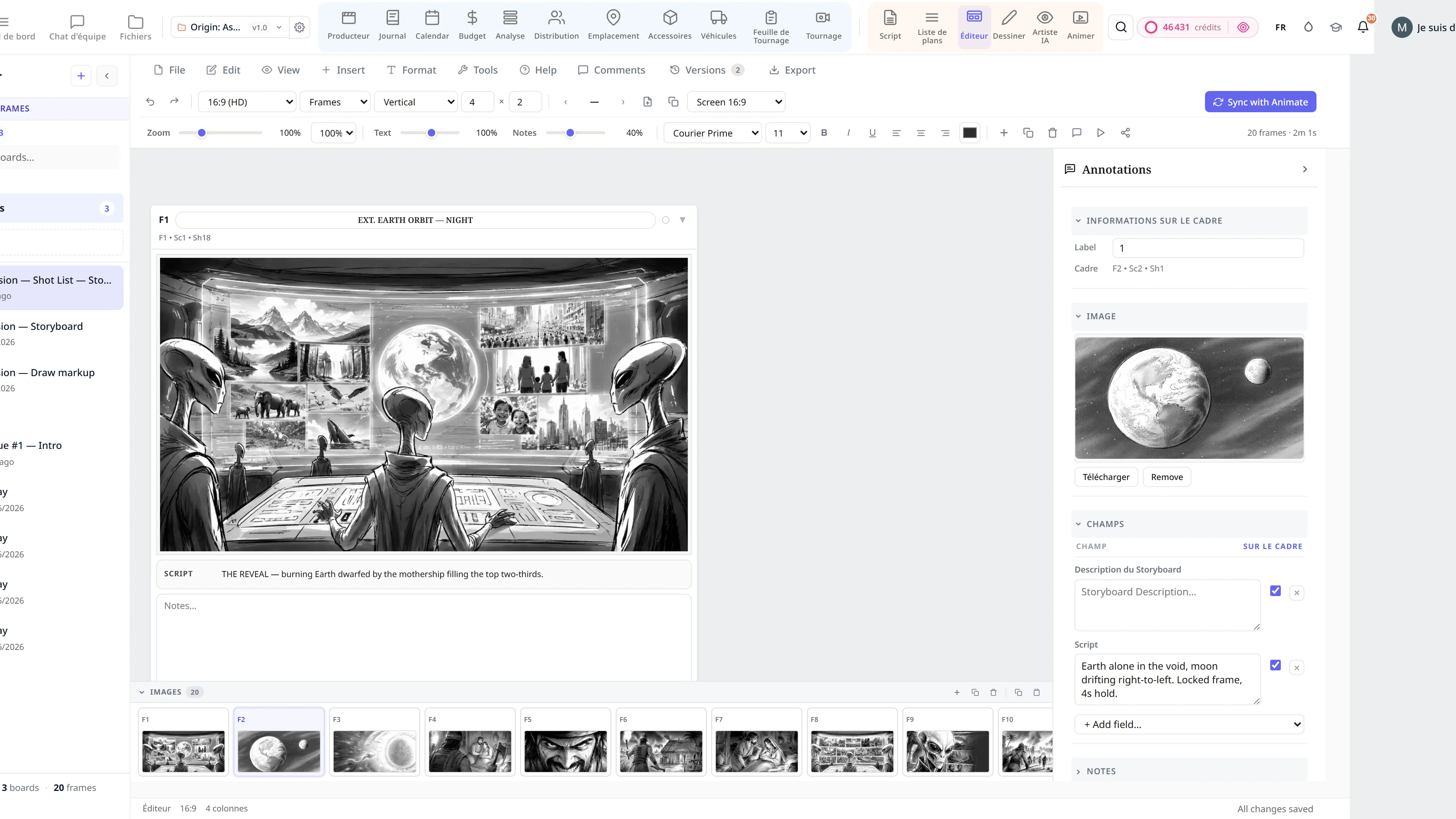Open the Export option
Viewport: 1456px width, 819px height.
(792, 70)
